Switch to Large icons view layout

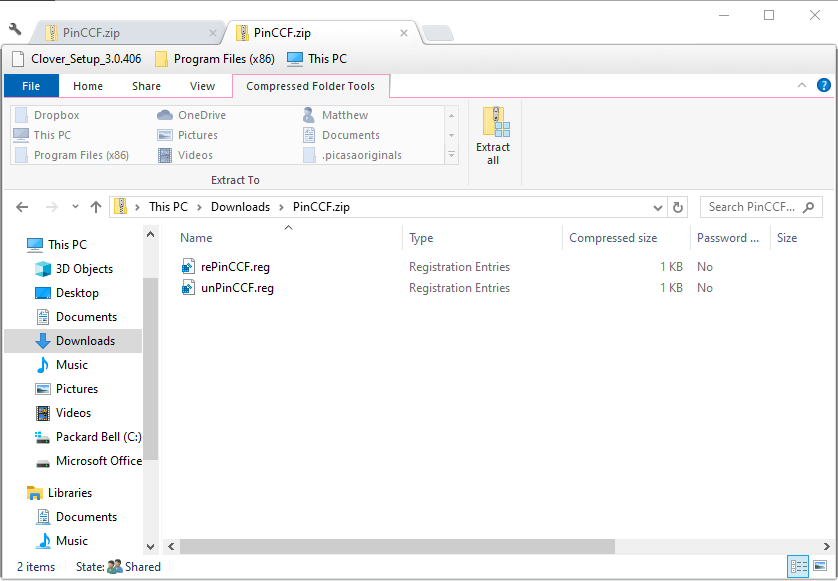click(820, 566)
